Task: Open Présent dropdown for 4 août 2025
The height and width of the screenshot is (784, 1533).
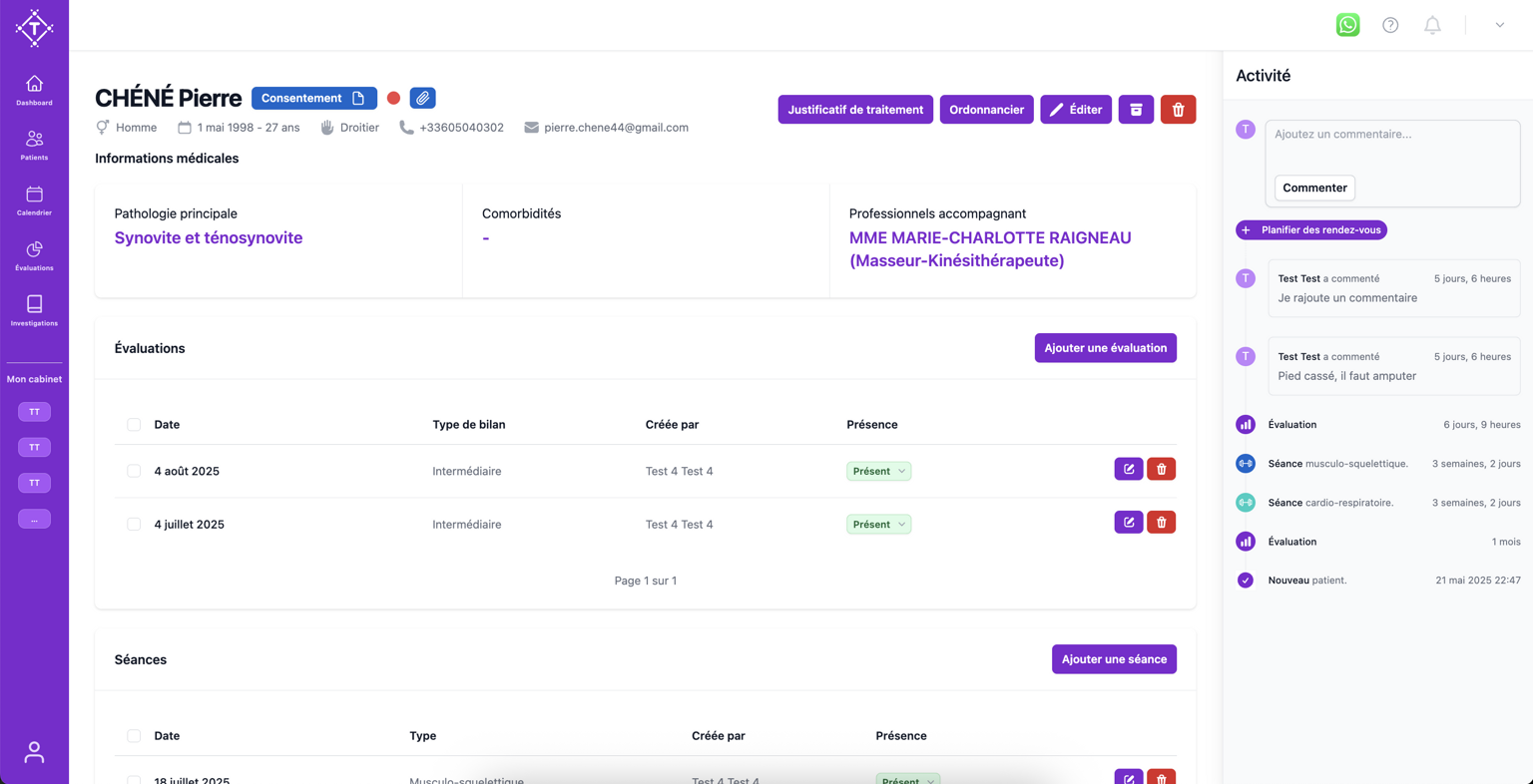Action: pos(878,471)
